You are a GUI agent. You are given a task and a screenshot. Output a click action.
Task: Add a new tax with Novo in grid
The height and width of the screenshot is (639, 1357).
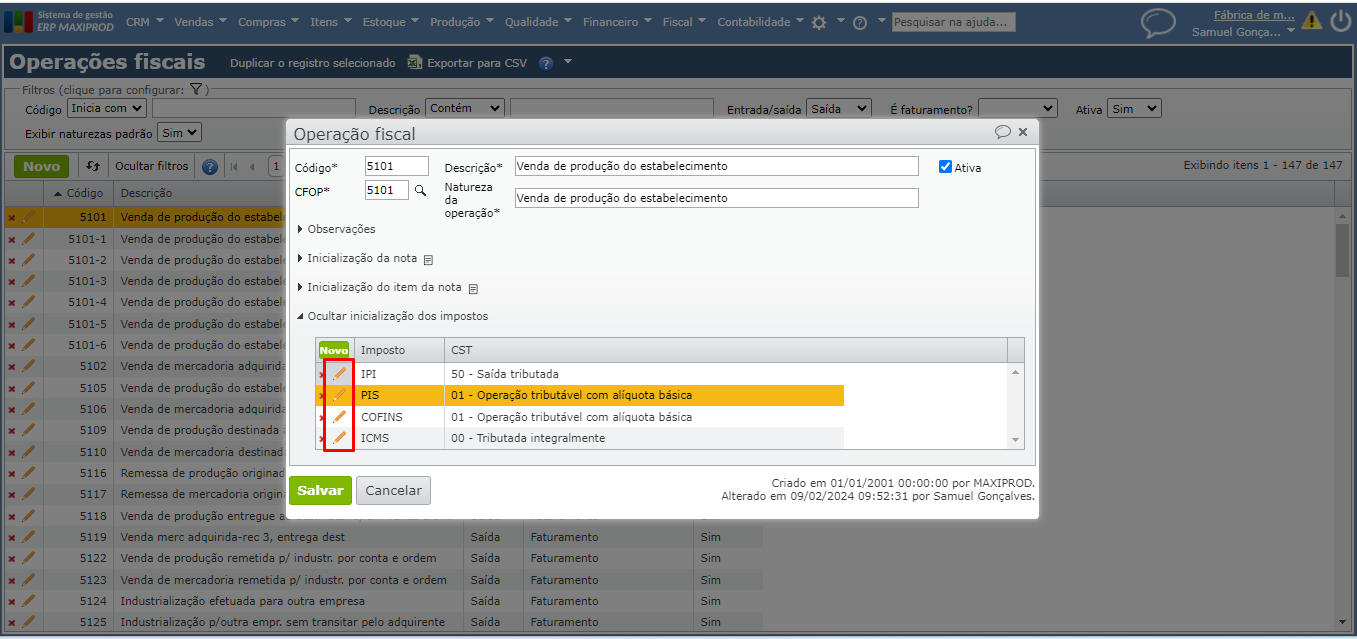click(334, 350)
